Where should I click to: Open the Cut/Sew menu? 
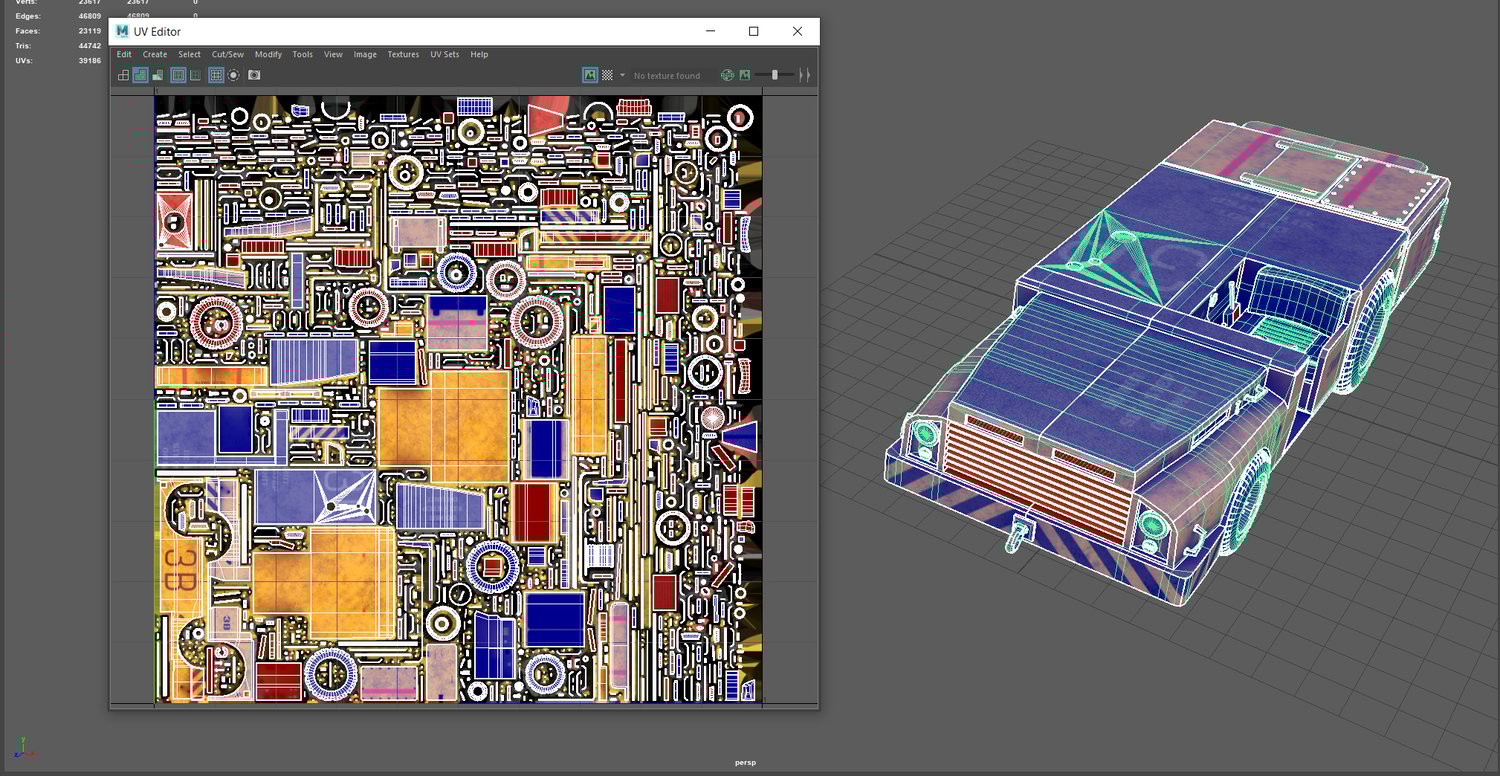(227, 55)
